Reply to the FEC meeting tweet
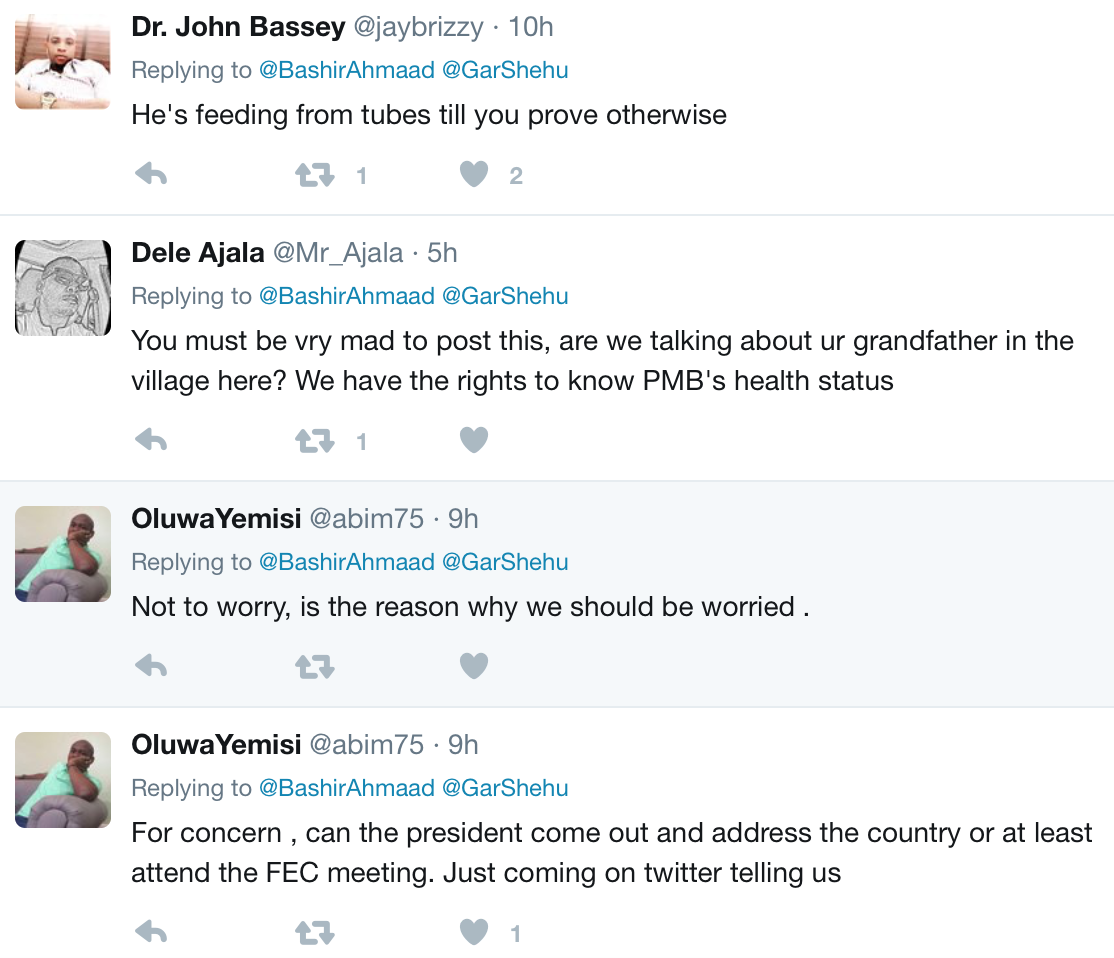The image size is (1114, 958). tap(151, 934)
